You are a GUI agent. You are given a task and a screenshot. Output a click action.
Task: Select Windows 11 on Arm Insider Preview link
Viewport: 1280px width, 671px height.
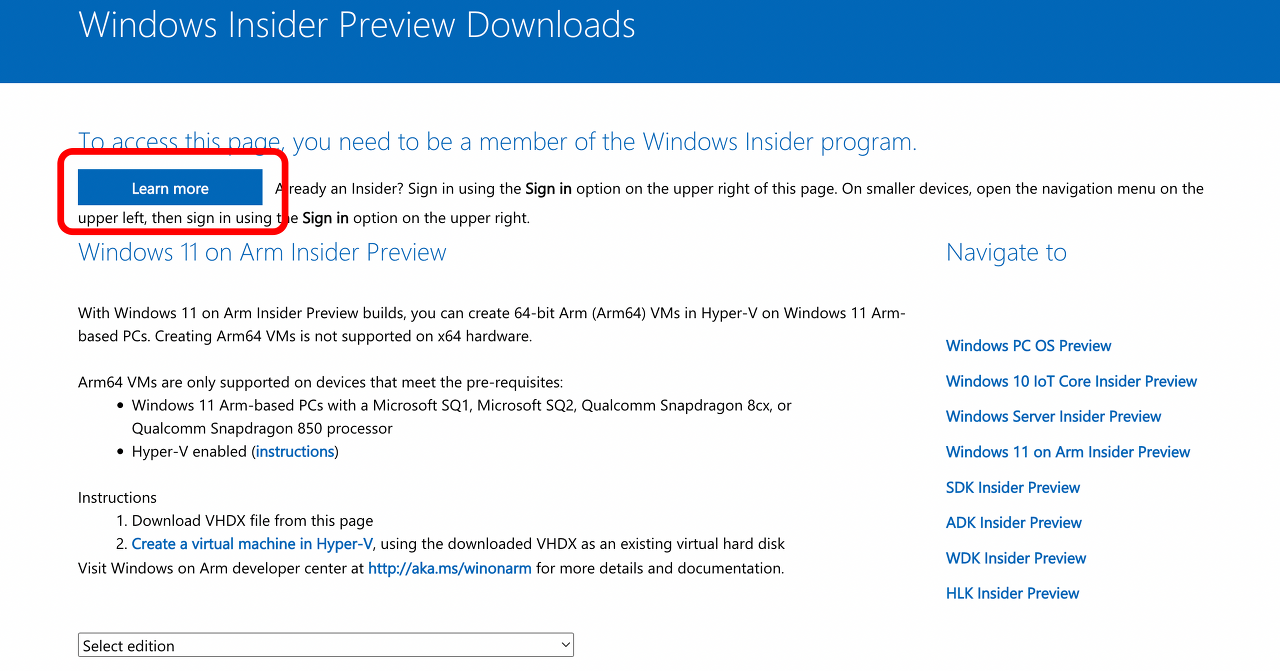1068,451
